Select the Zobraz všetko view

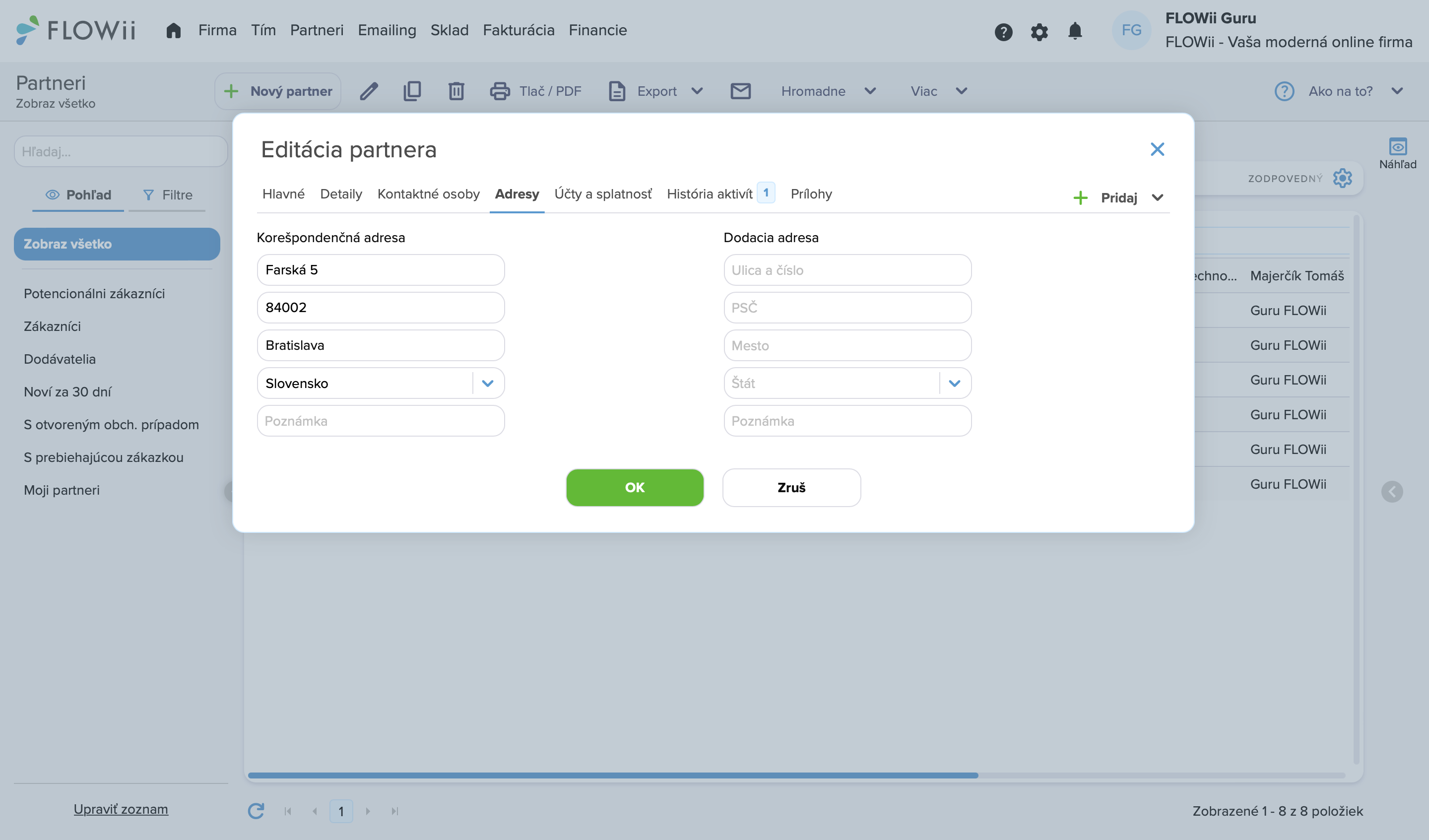(x=117, y=244)
